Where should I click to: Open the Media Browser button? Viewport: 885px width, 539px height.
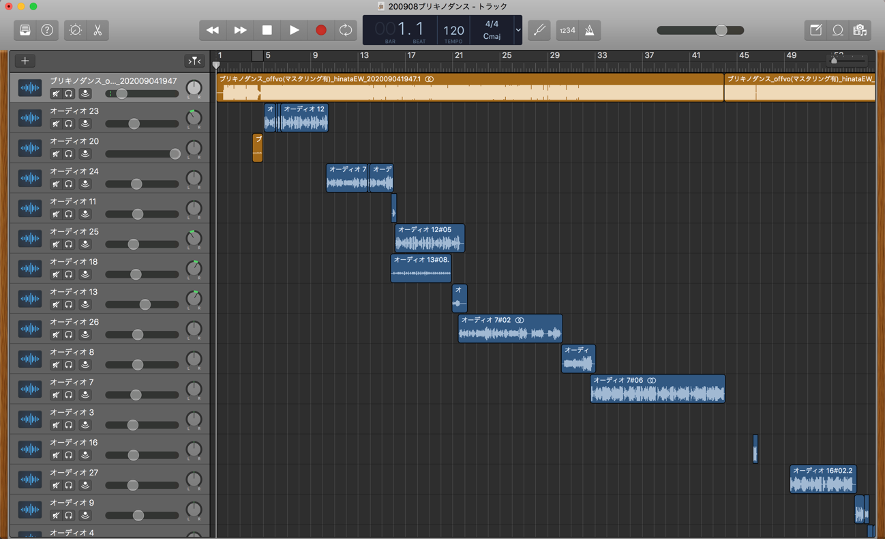(860, 30)
